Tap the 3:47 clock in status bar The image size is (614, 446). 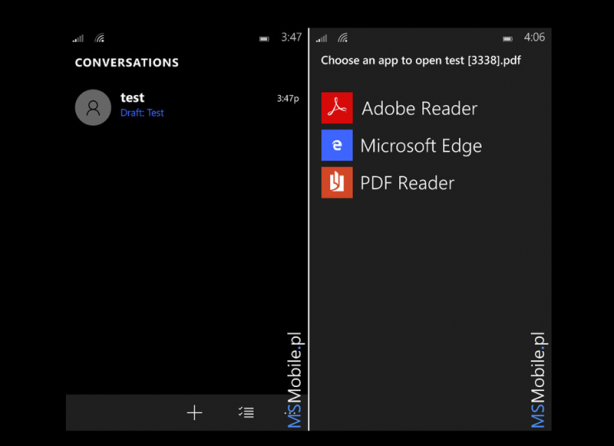tap(291, 37)
